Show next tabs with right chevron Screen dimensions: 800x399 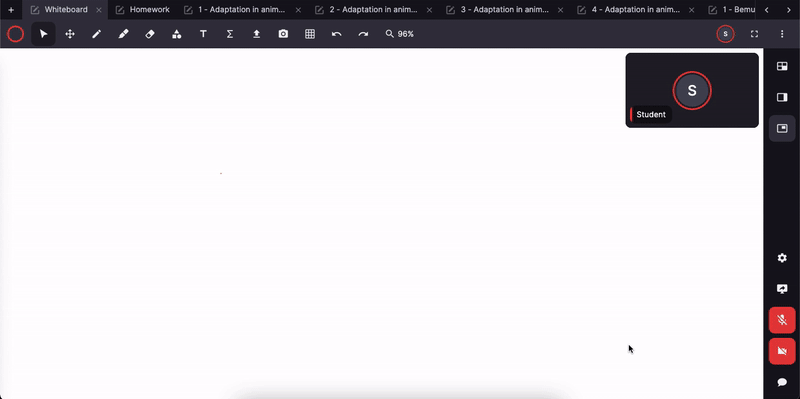tap(789, 10)
